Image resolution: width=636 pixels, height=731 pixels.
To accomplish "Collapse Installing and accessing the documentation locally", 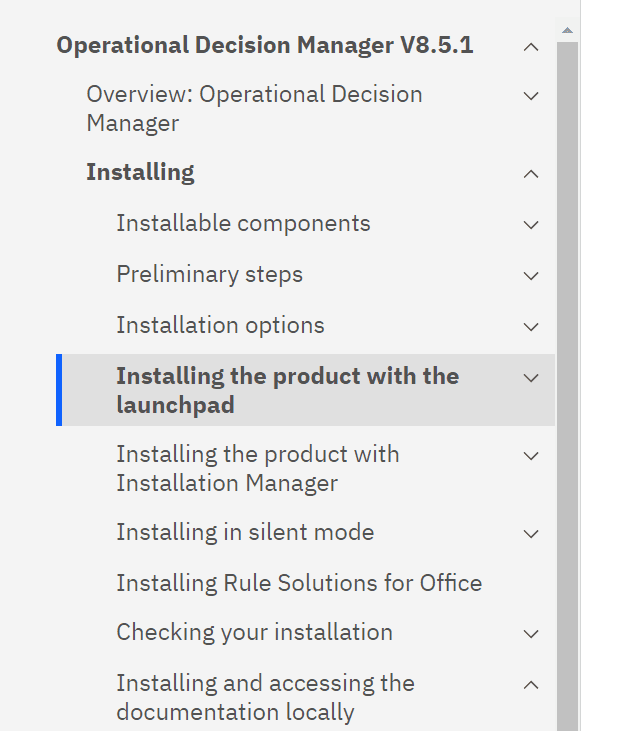I will pos(531,685).
